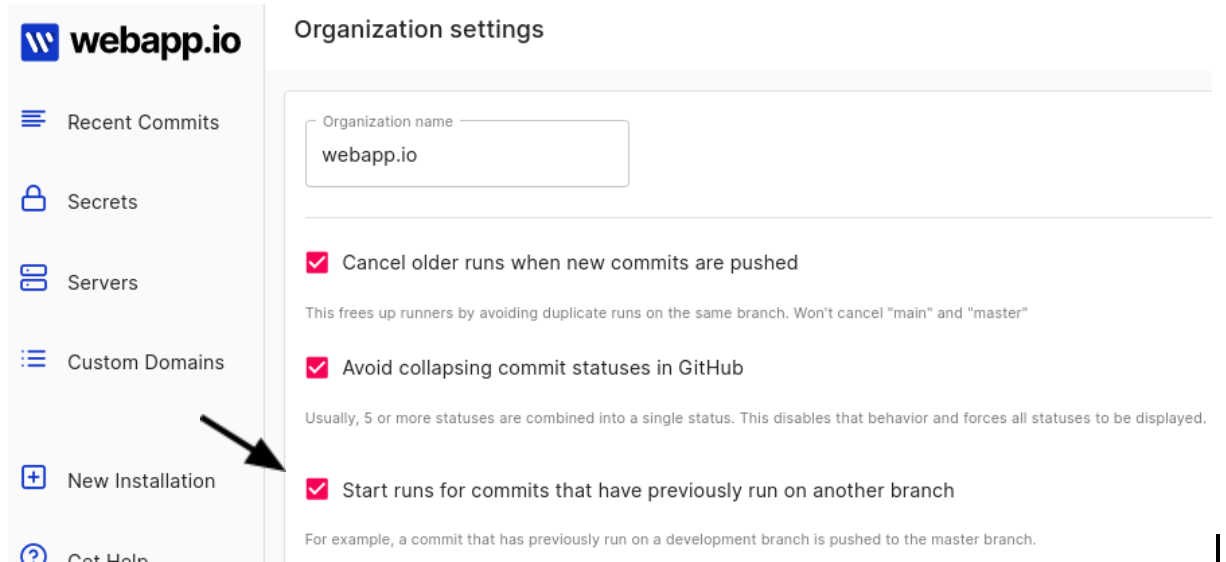Click the Organization name text field
The height and width of the screenshot is (562, 1226).
(x=467, y=154)
